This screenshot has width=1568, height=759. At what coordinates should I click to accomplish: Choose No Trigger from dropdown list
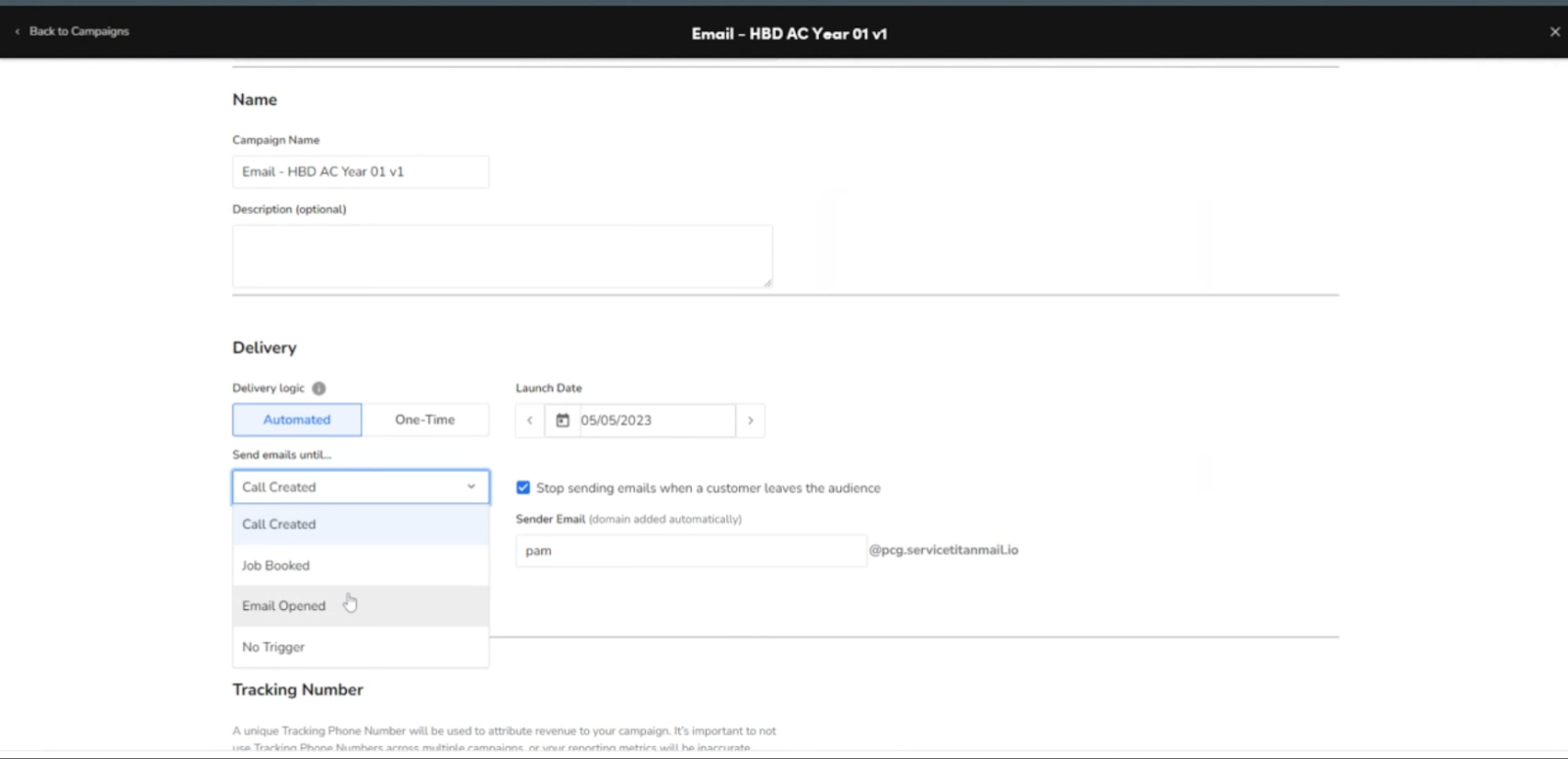click(x=361, y=647)
